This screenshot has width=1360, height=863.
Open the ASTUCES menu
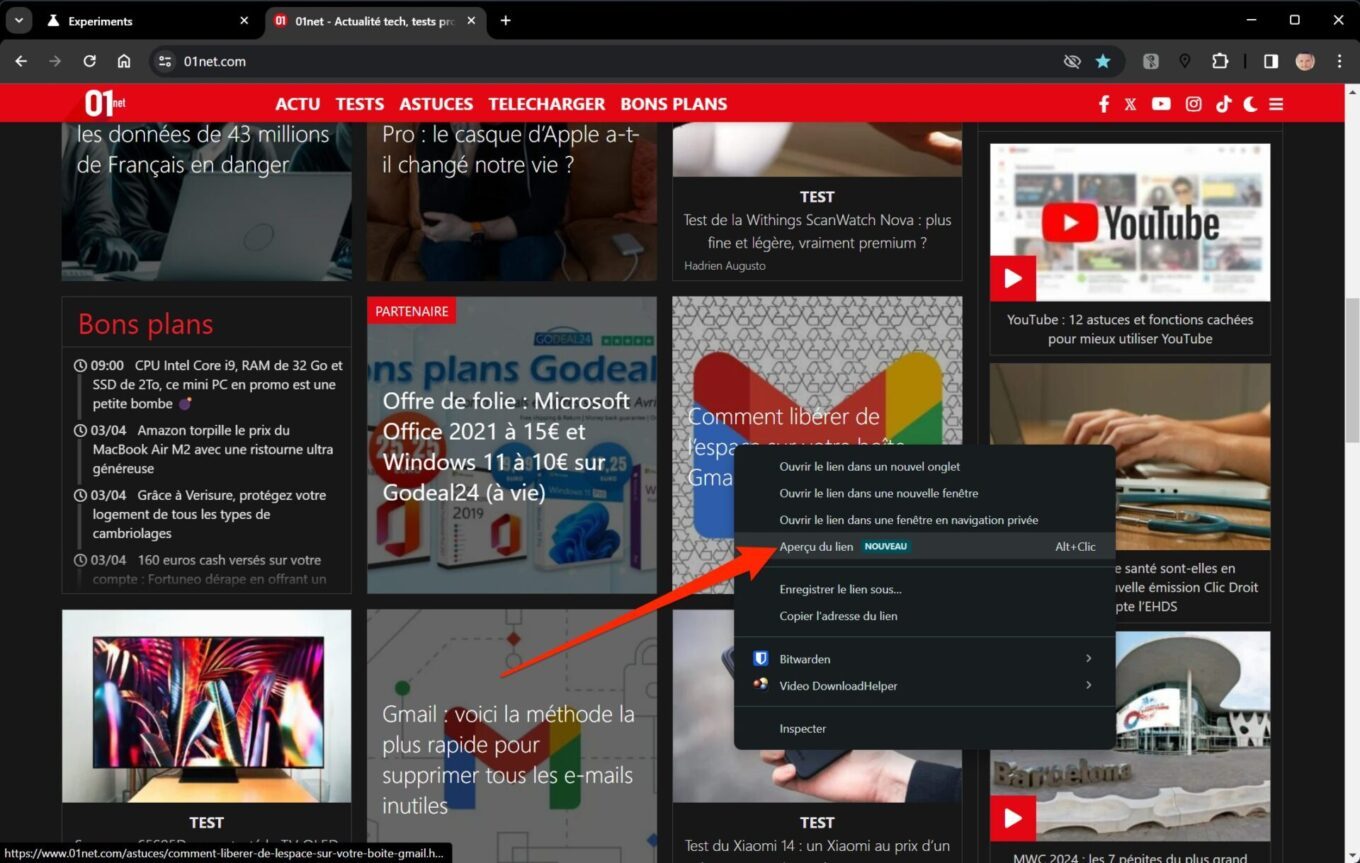(436, 104)
